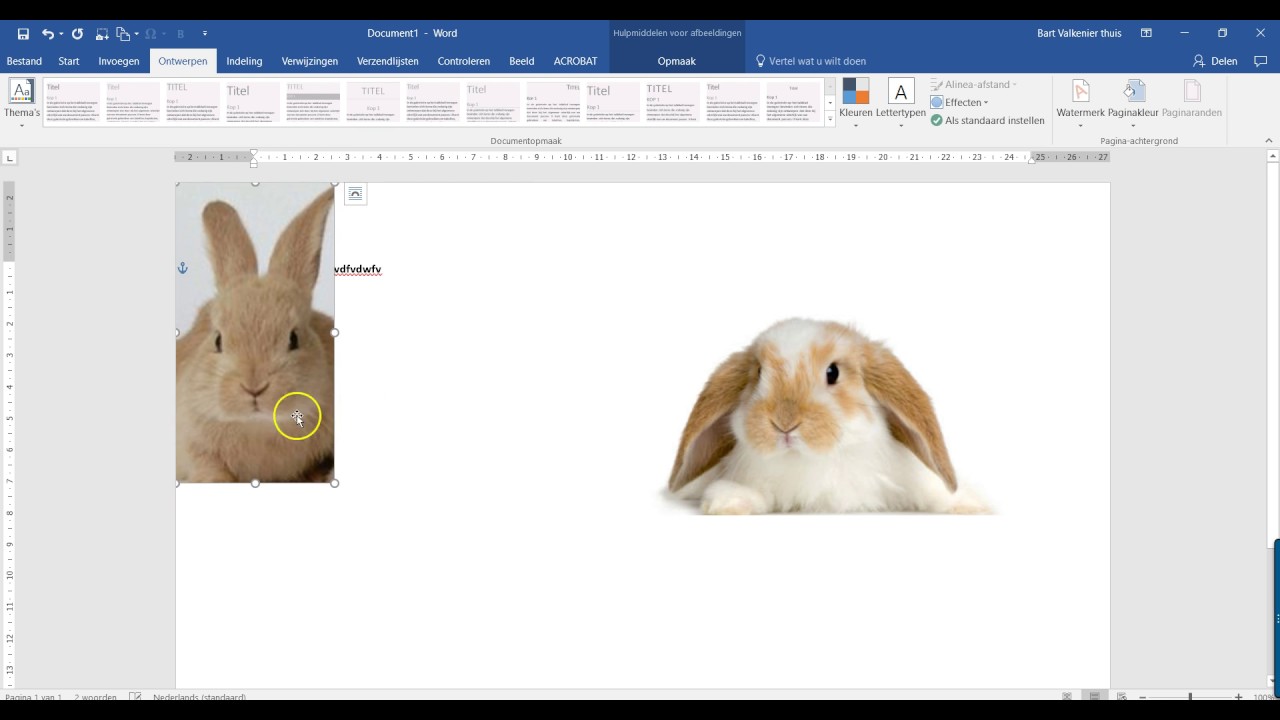Open the Paginakleur menu
Viewport: 1280px width, 720px height.
(1133, 104)
